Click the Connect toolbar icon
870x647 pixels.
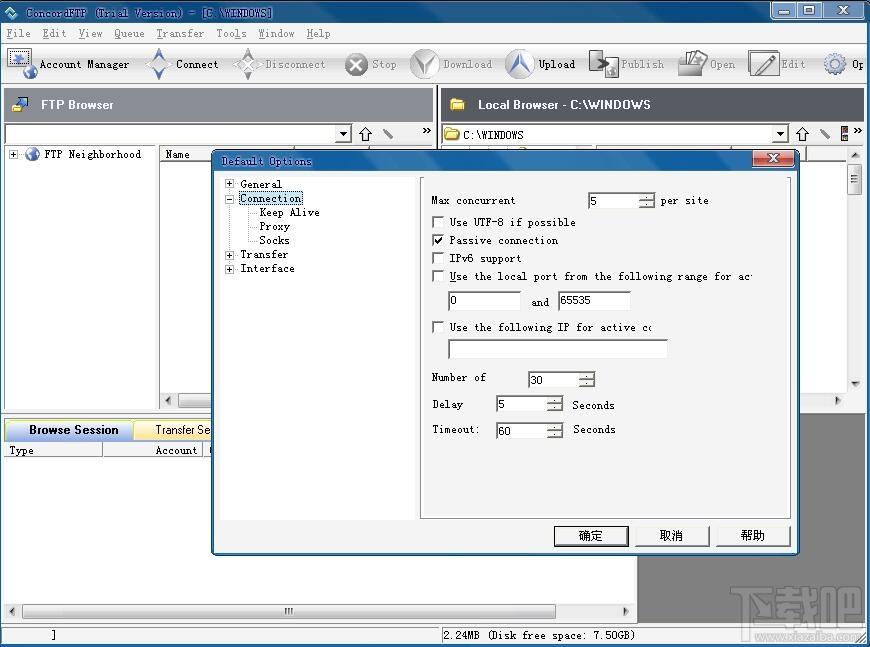click(x=158, y=64)
